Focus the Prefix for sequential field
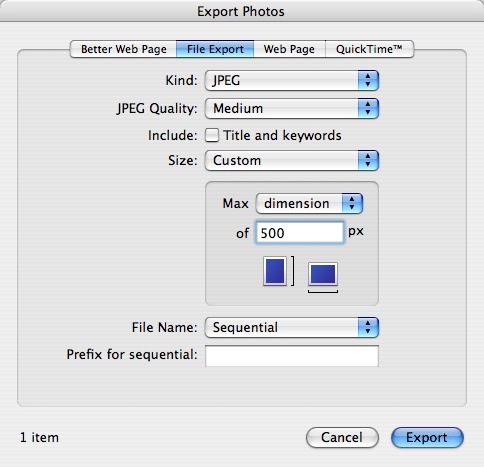 [x=292, y=356]
